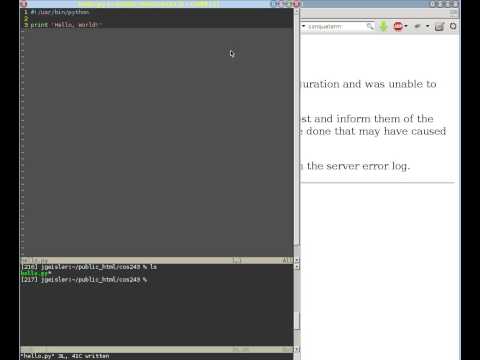Click line 1 shebang '#!/usr/bin/python'
Viewport: 480px width, 360px height.
point(60,12)
